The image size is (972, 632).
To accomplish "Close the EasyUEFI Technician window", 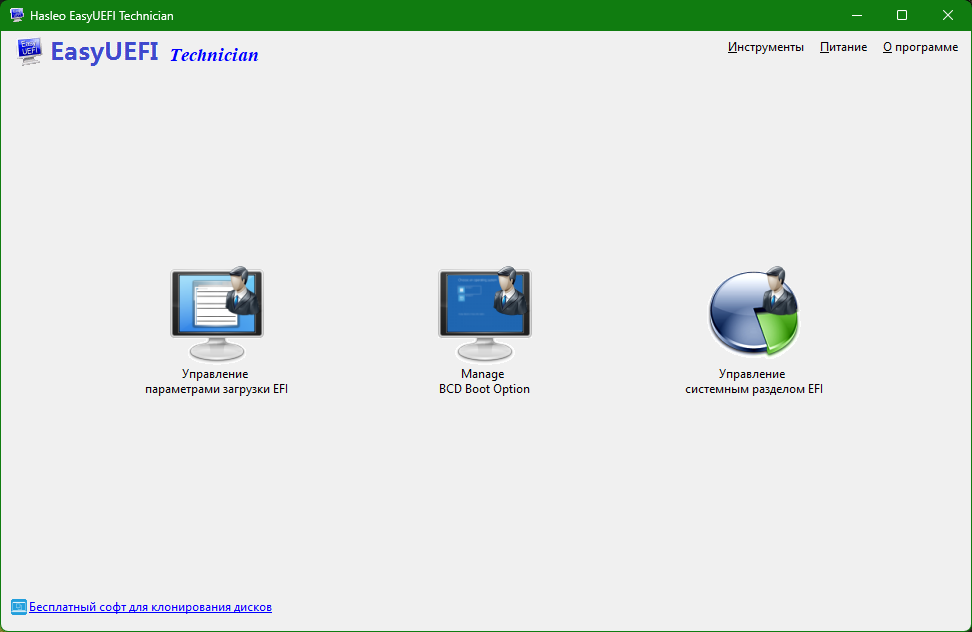I will coord(948,15).
